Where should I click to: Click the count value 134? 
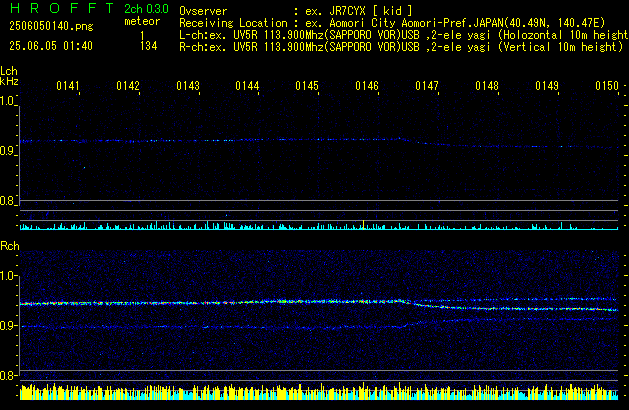pos(148,46)
